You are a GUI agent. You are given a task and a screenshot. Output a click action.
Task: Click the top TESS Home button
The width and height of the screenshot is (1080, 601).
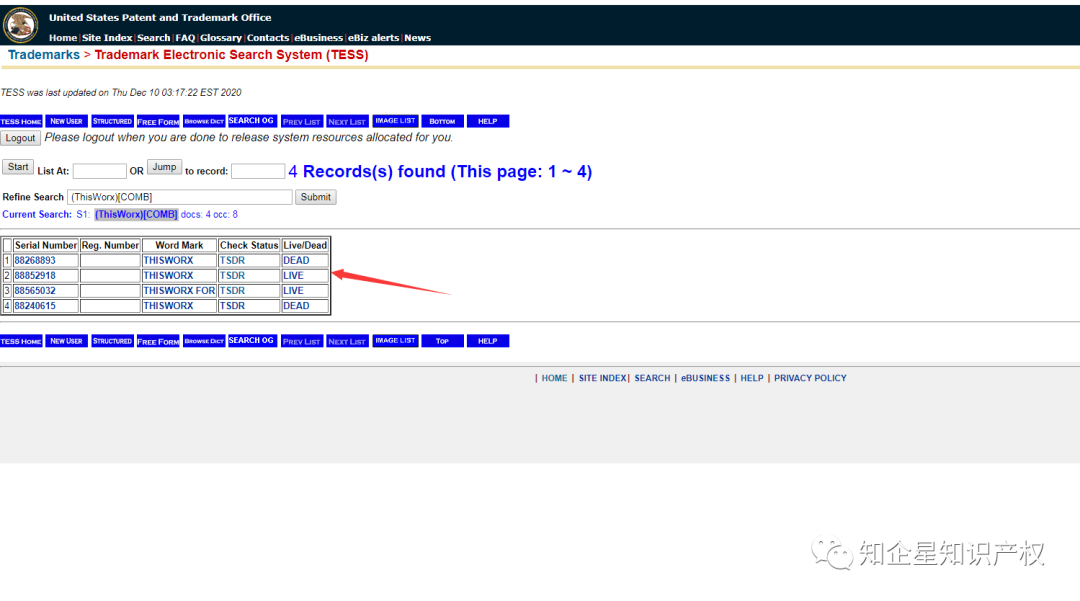(21, 121)
